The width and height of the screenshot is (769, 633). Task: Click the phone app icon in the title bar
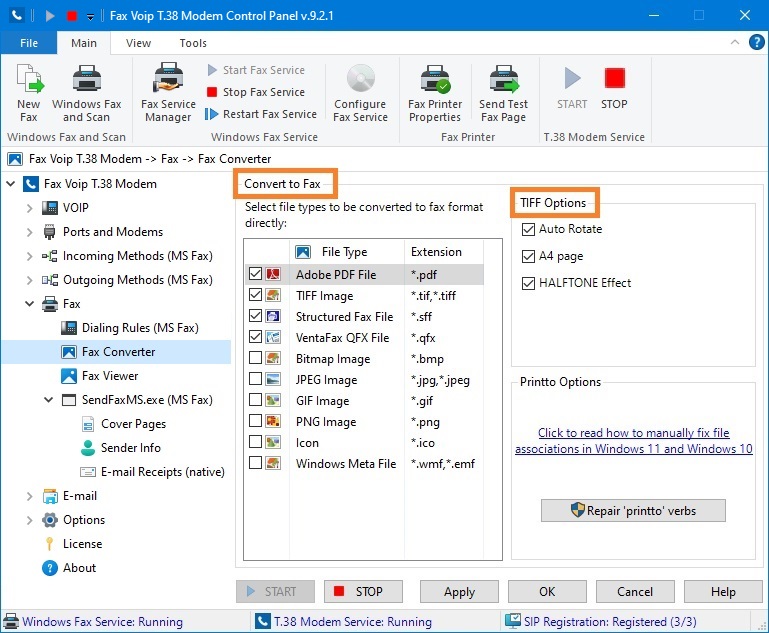[x=17, y=16]
